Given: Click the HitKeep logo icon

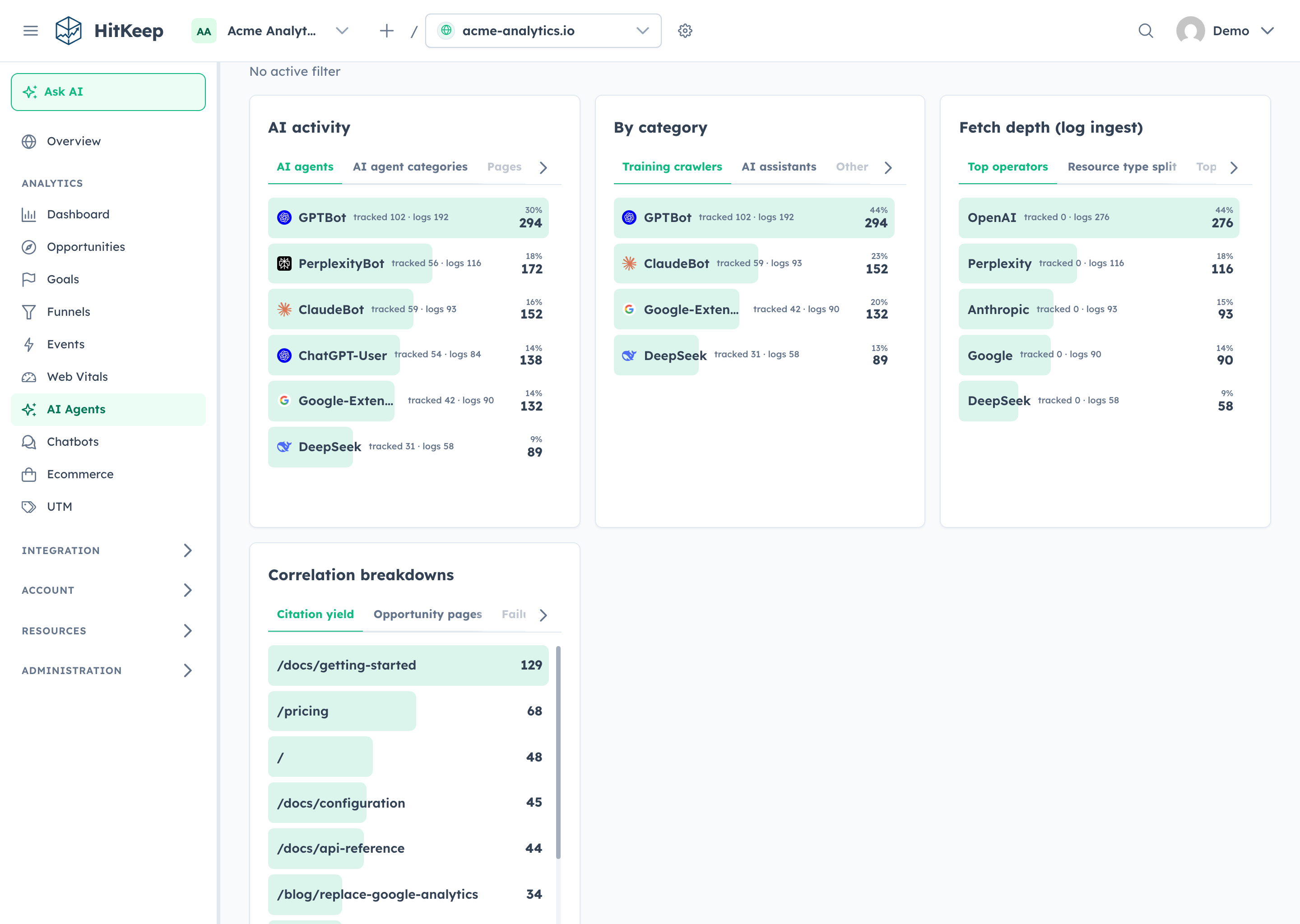Looking at the screenshot, I should click(x=68, y=31).
